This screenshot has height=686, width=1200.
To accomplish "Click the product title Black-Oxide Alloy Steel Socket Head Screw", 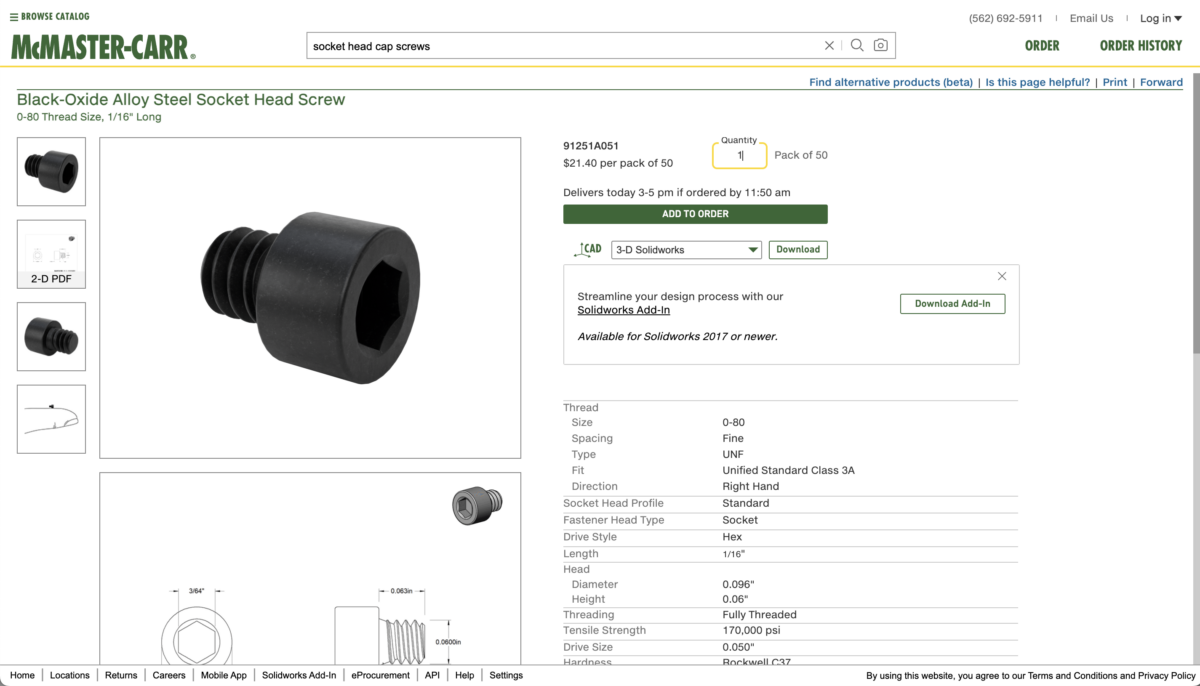I will point(181,100).
